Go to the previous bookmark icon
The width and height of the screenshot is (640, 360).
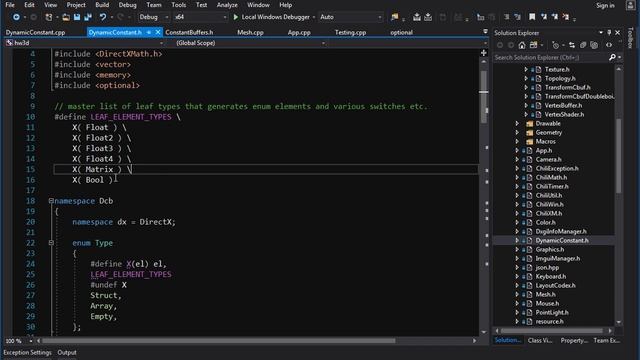point(544,17)
